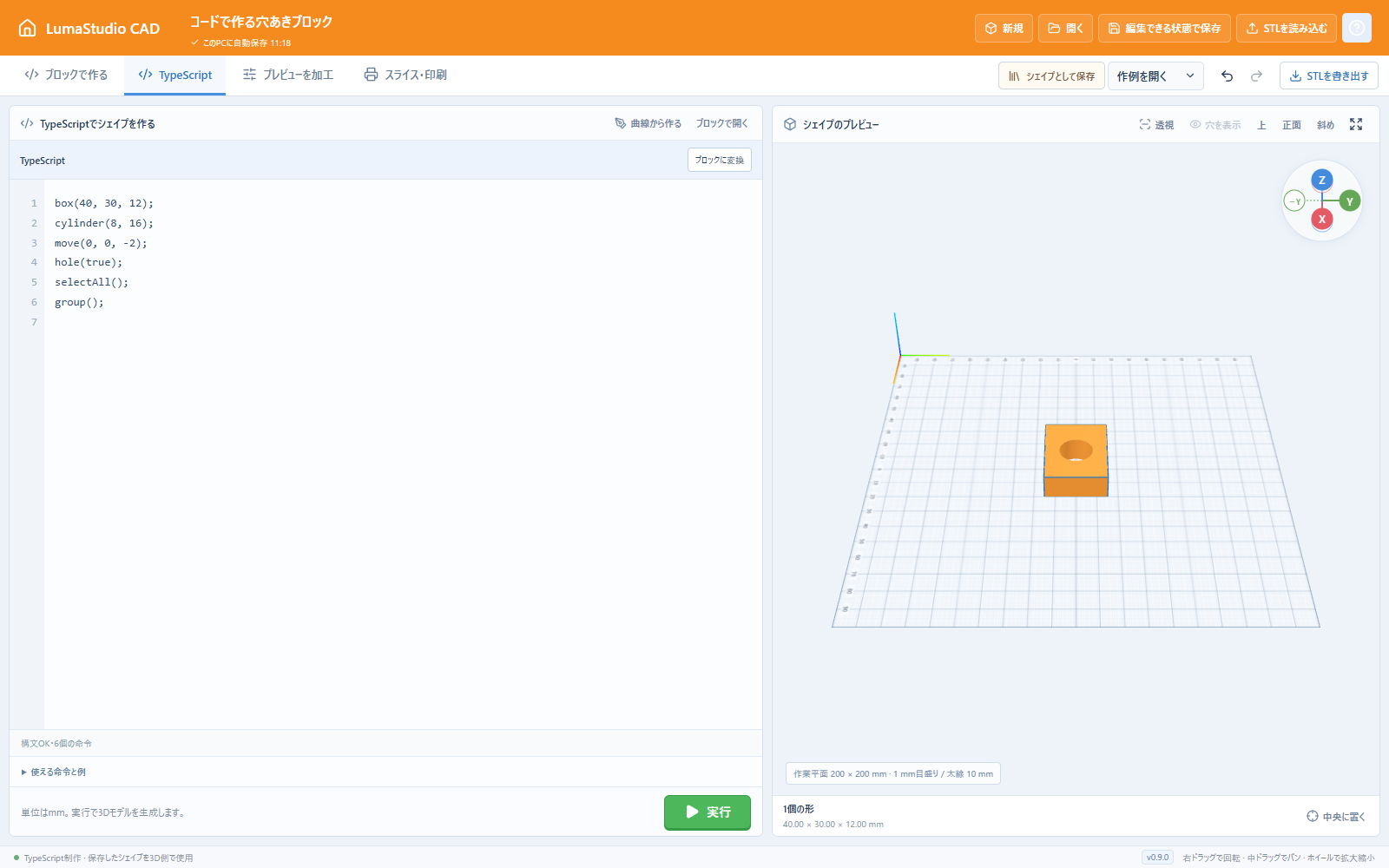Click 曲線から作る pen link
This screenshot has width=1389, height=868.
pos(648,123)
